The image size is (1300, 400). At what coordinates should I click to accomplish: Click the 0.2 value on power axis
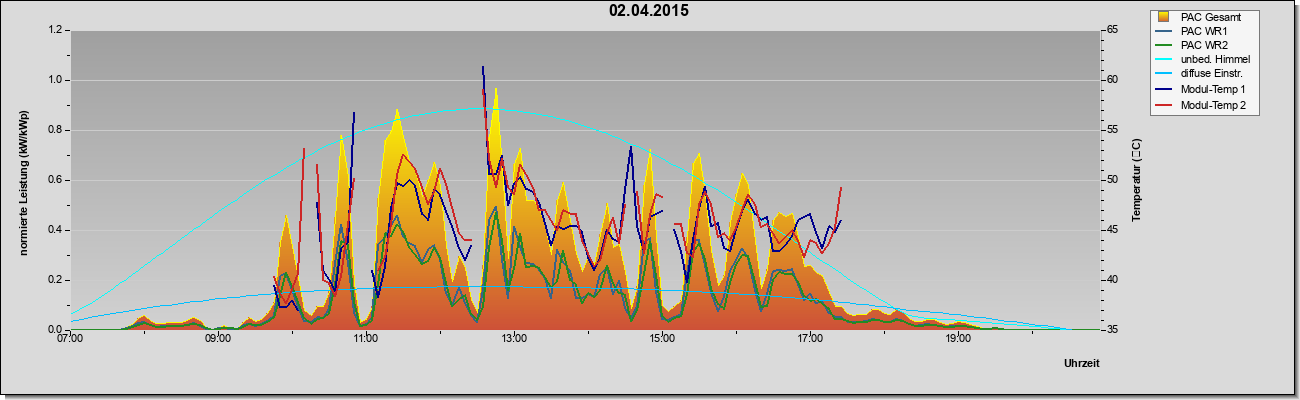point(56,280)
